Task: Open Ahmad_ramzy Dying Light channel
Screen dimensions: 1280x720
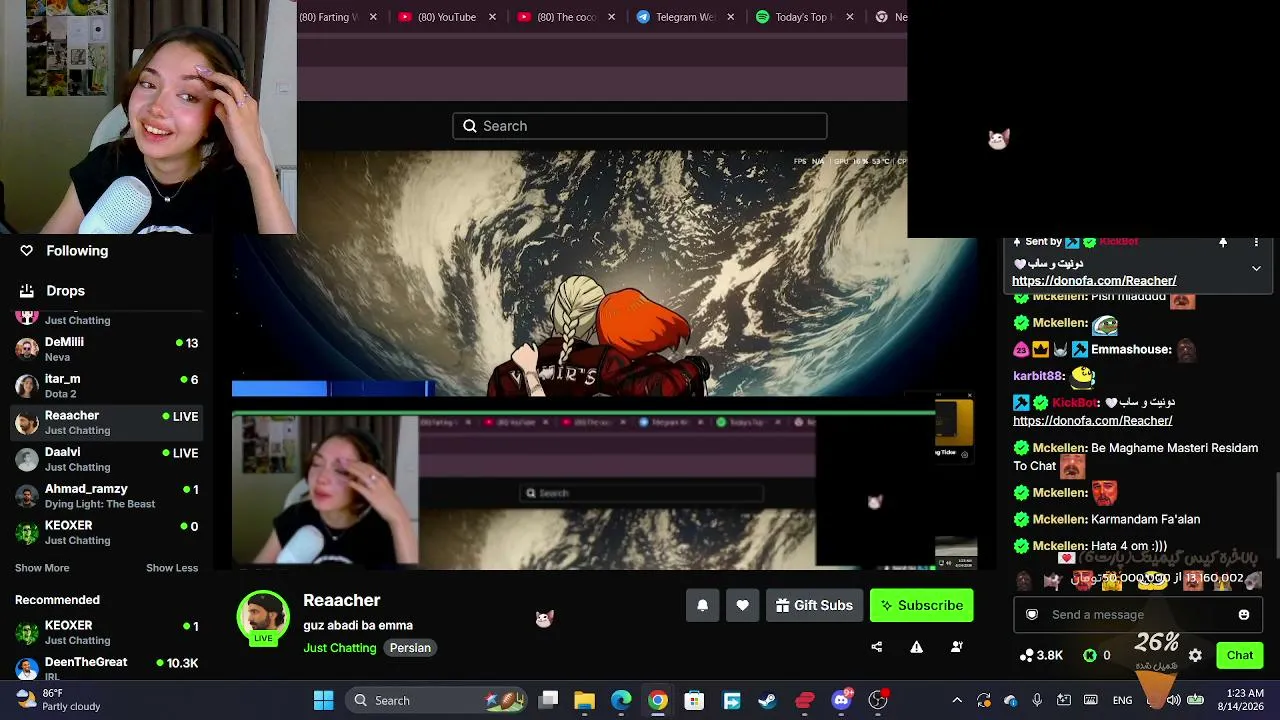Action: (106, 496)
